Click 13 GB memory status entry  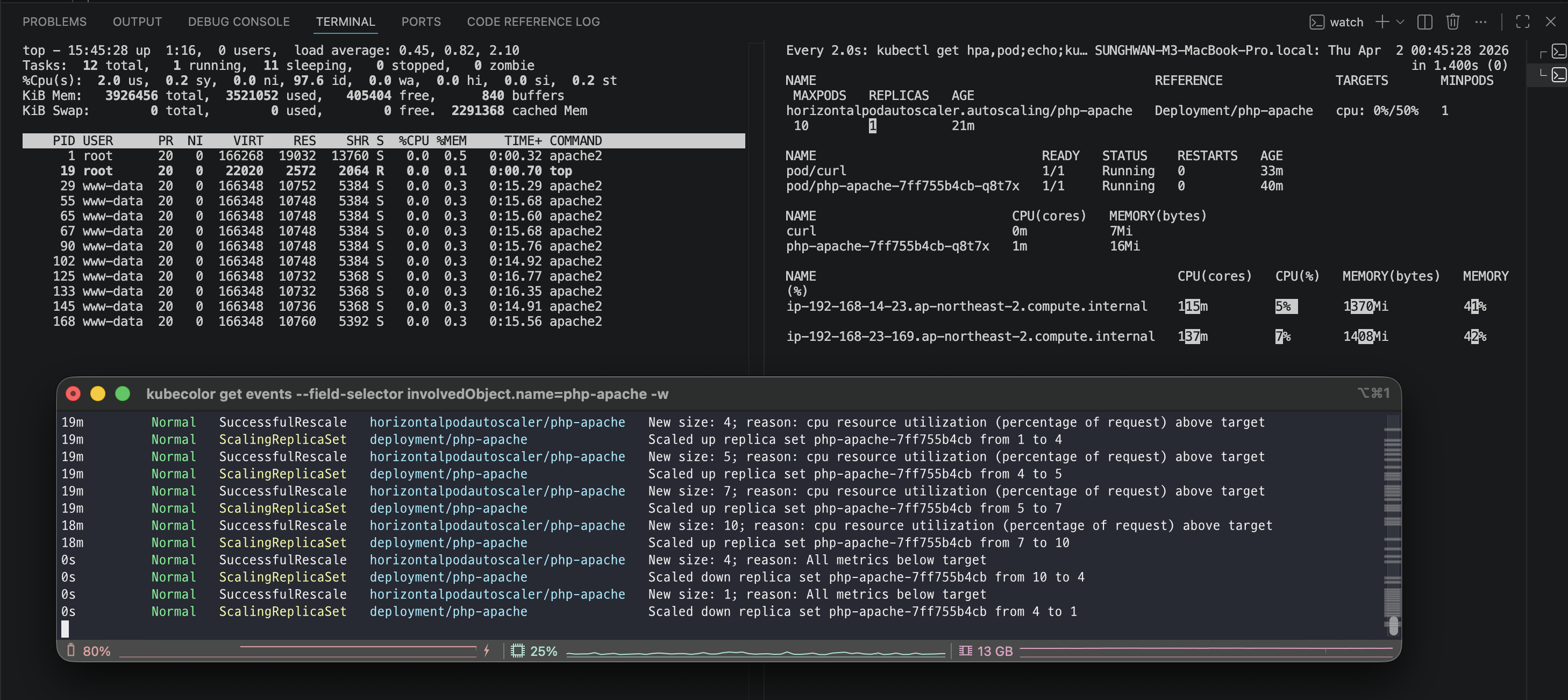[x=986, y=651]
